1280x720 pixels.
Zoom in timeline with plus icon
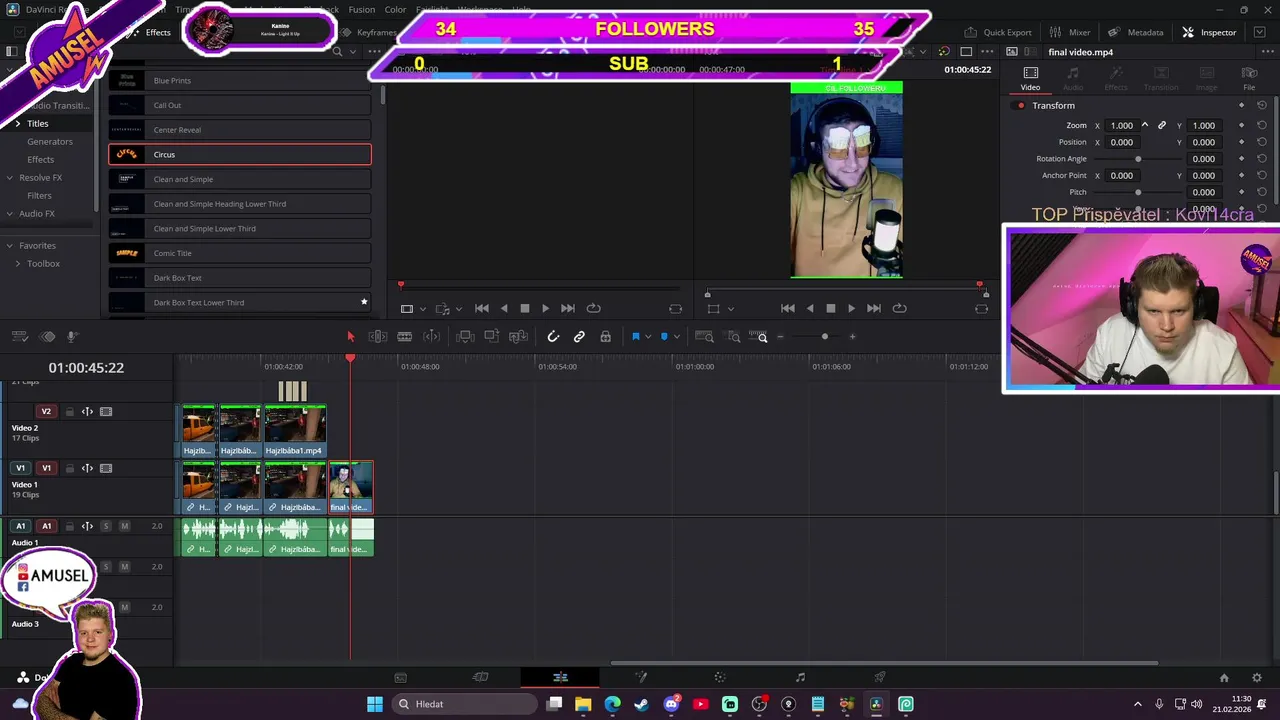tap(852, 337)
